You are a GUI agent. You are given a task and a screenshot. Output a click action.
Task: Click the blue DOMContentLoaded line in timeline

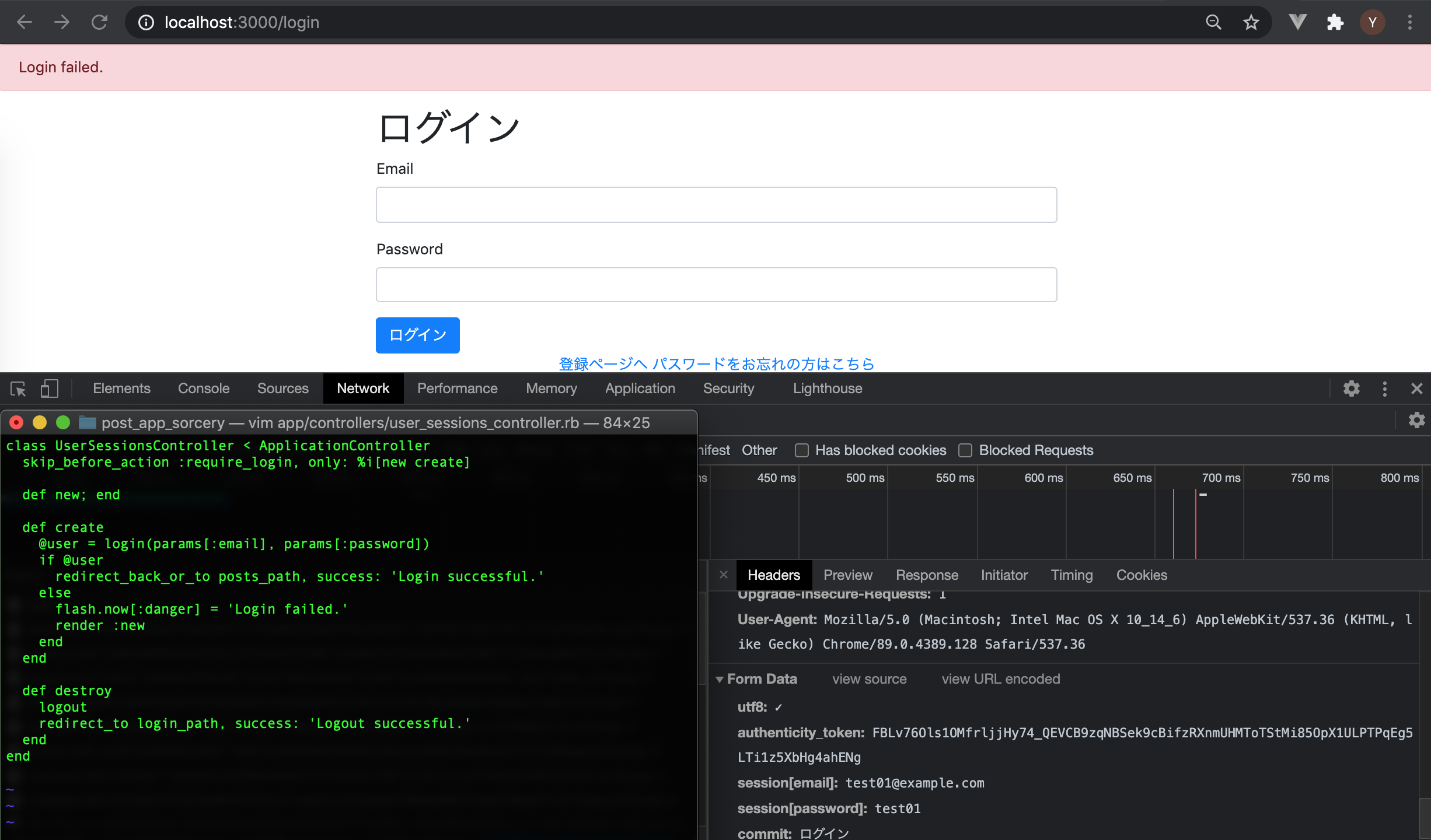pos(1173,524)
